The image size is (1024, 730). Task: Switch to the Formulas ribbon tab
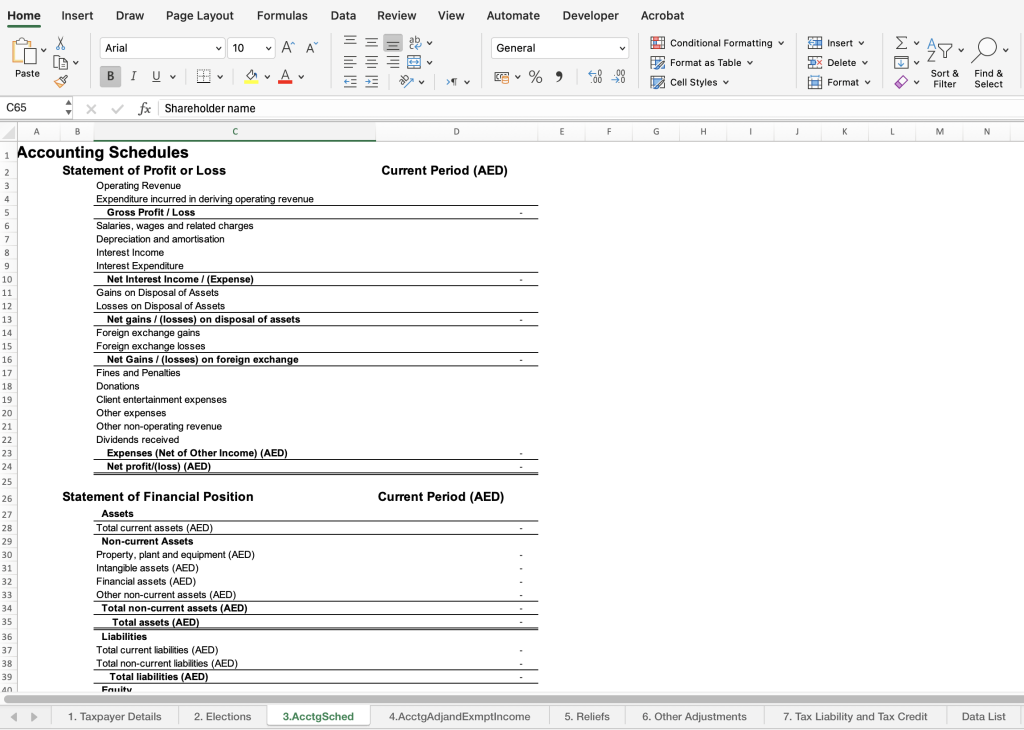(x=281, y=15)
